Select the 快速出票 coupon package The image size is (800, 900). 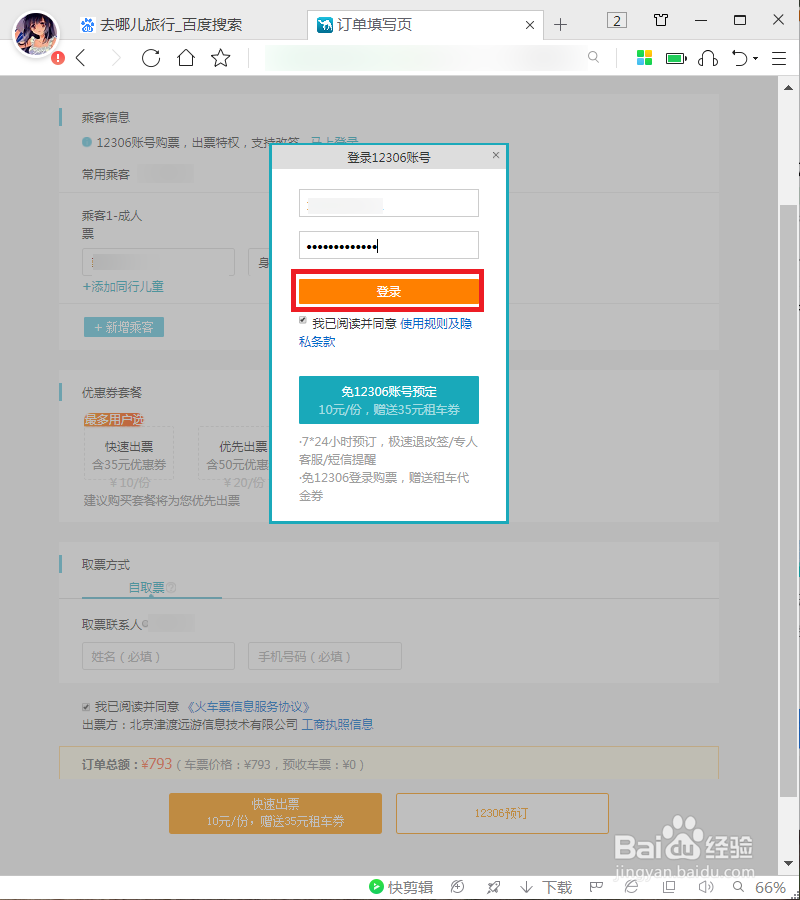pos(129,455)
